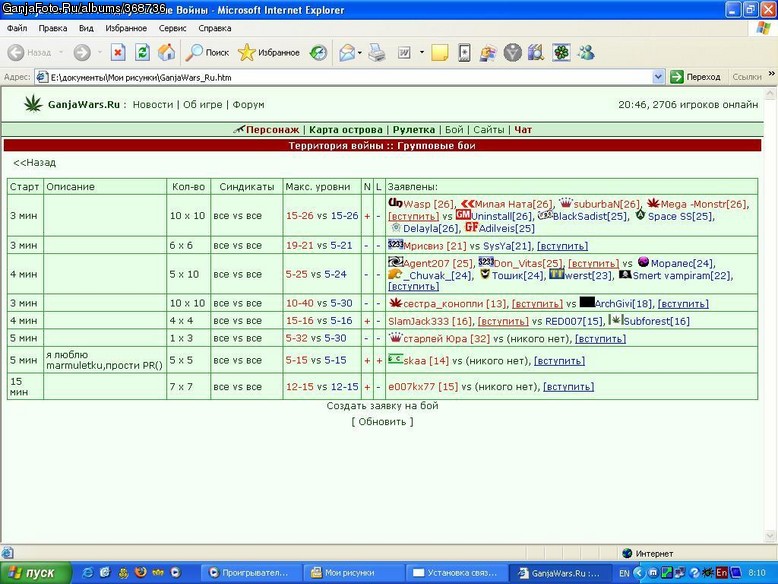Screen dimensions: 778x584
Task: Open the Сайты navigation link
Action: pos(489,130)
